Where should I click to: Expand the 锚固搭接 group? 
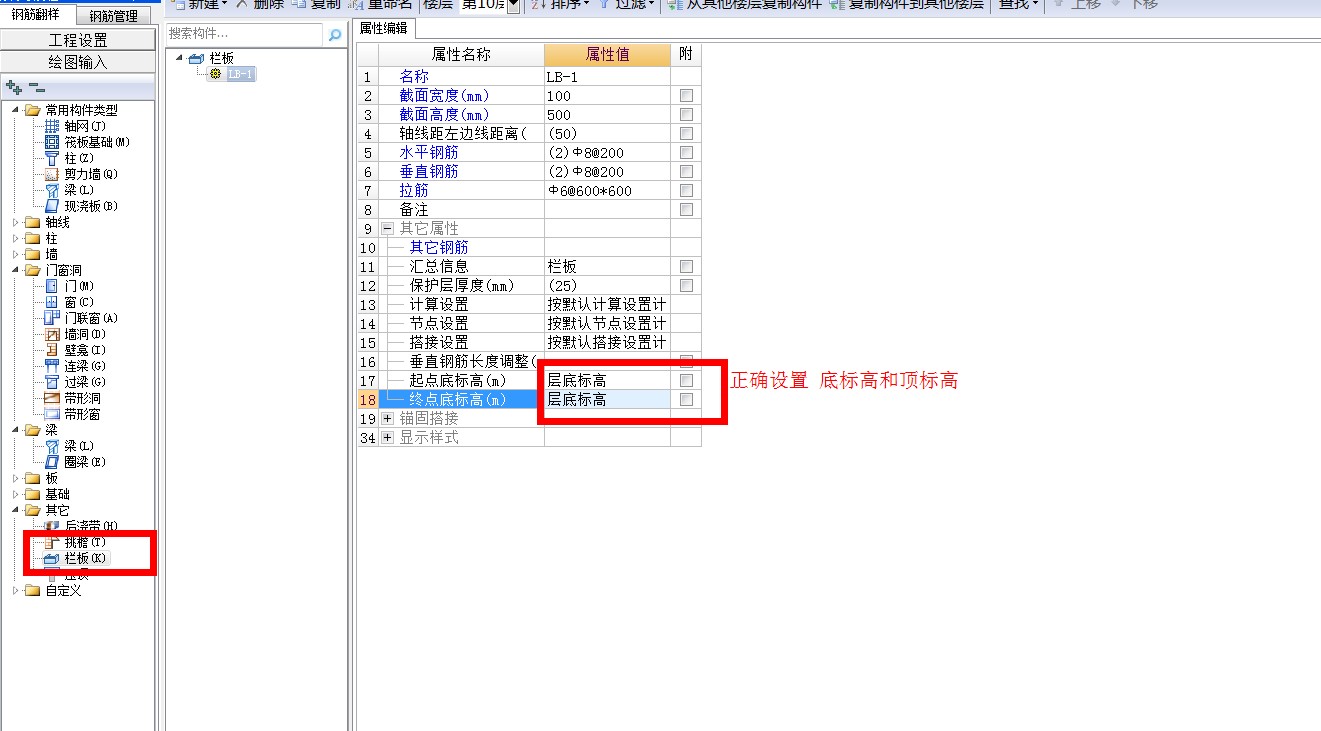click(388, 419)
